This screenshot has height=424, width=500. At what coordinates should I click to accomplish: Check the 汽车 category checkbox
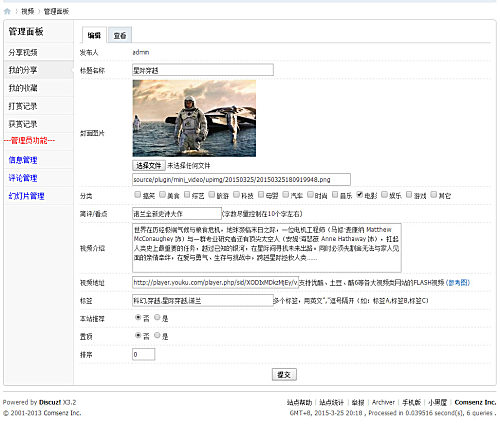[286, 194]
